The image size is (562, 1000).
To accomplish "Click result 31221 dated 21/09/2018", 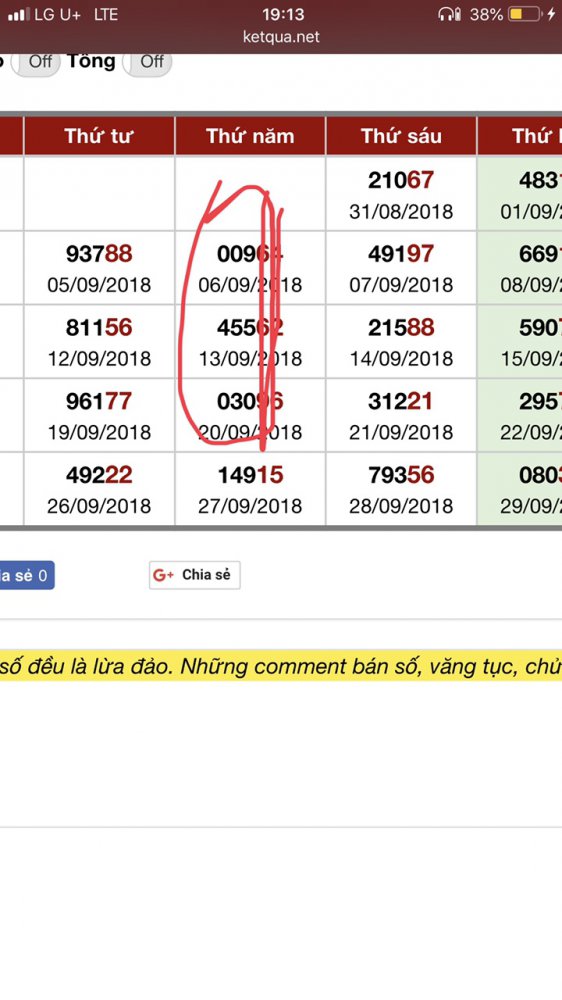I will point(401,415).
